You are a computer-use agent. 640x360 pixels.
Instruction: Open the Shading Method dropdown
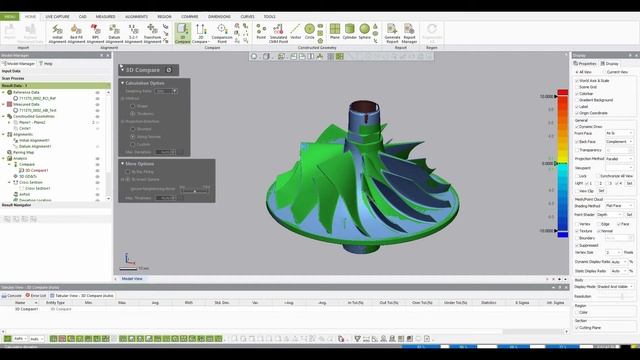[x=619, y=206]
